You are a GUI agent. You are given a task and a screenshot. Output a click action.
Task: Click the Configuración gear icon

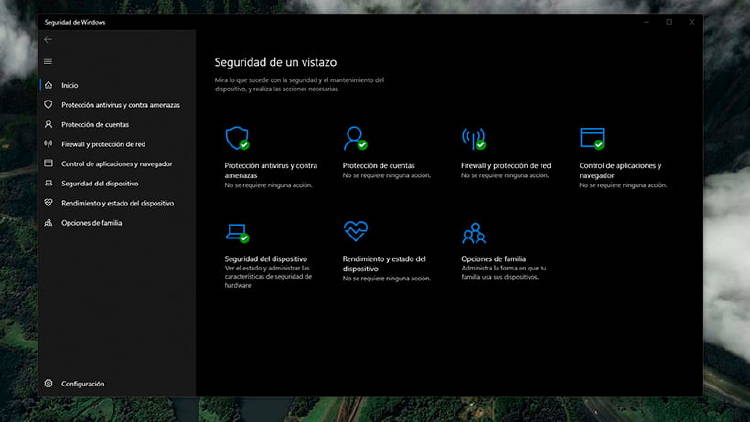coord(48,383)
